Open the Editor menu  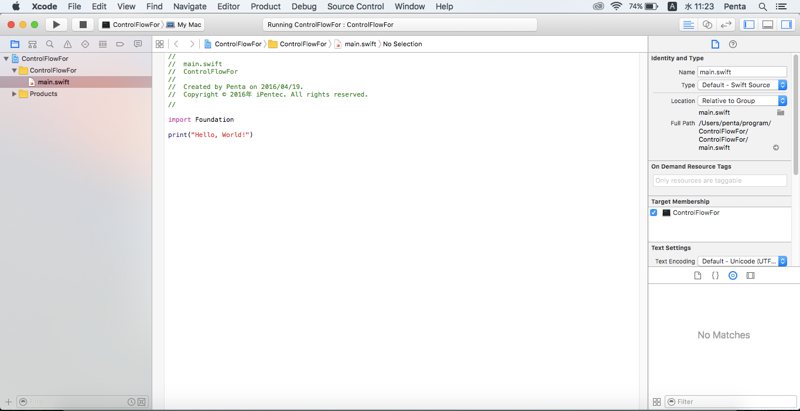pyautogui.click(x=229, y=7)
